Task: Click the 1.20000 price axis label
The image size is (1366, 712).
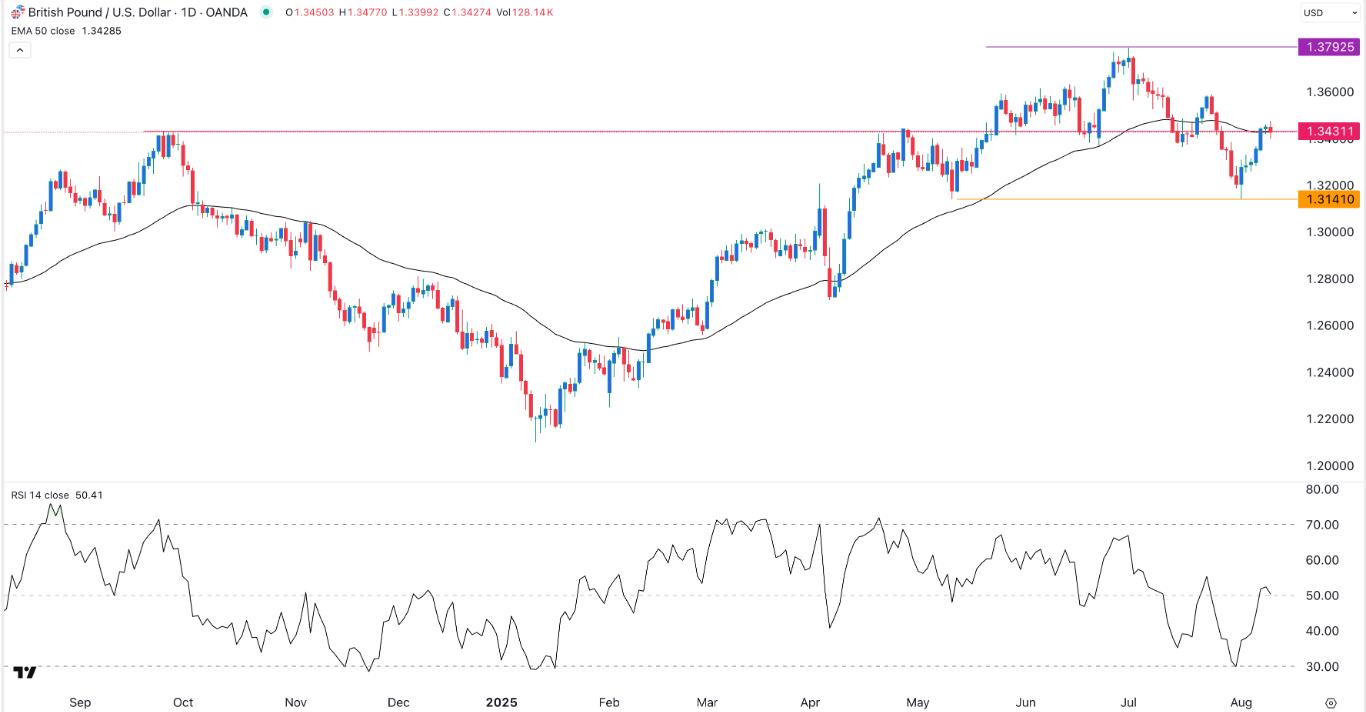Action: pos(1327,466)
